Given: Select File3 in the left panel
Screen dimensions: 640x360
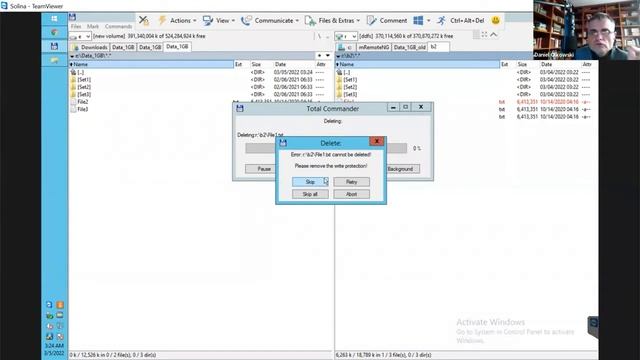Looking at the screenshot, I should tap(80, 109).
